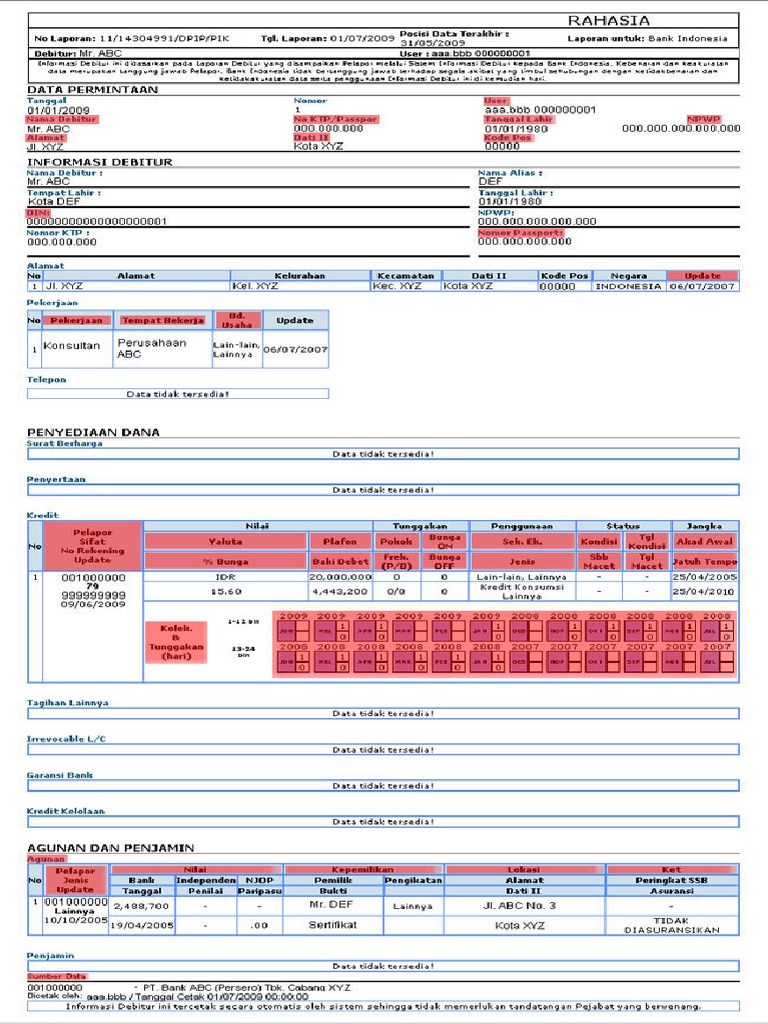768x1024 pixels.
Task: Select the highlighted Nama Debitur label
Action: pyautogui.click(x=61, y=120)
